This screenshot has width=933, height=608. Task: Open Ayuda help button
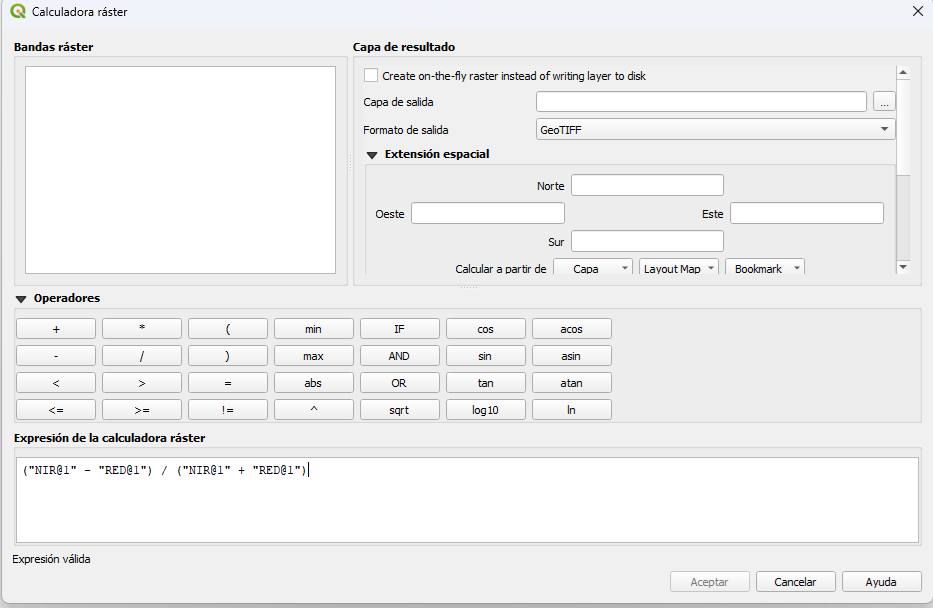[x=881, y=581]
